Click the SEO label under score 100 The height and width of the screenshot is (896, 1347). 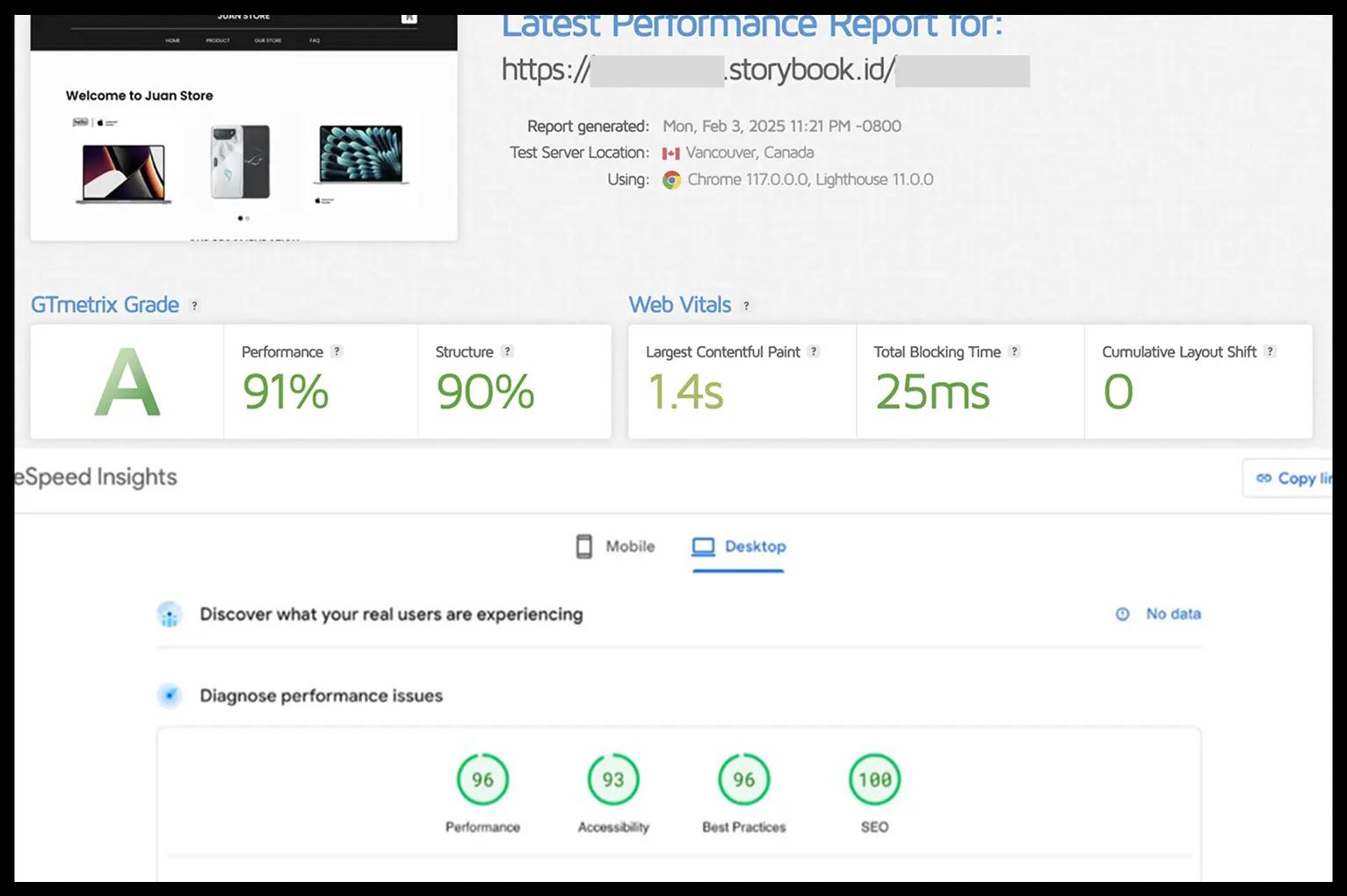click(x=875, y=827)
